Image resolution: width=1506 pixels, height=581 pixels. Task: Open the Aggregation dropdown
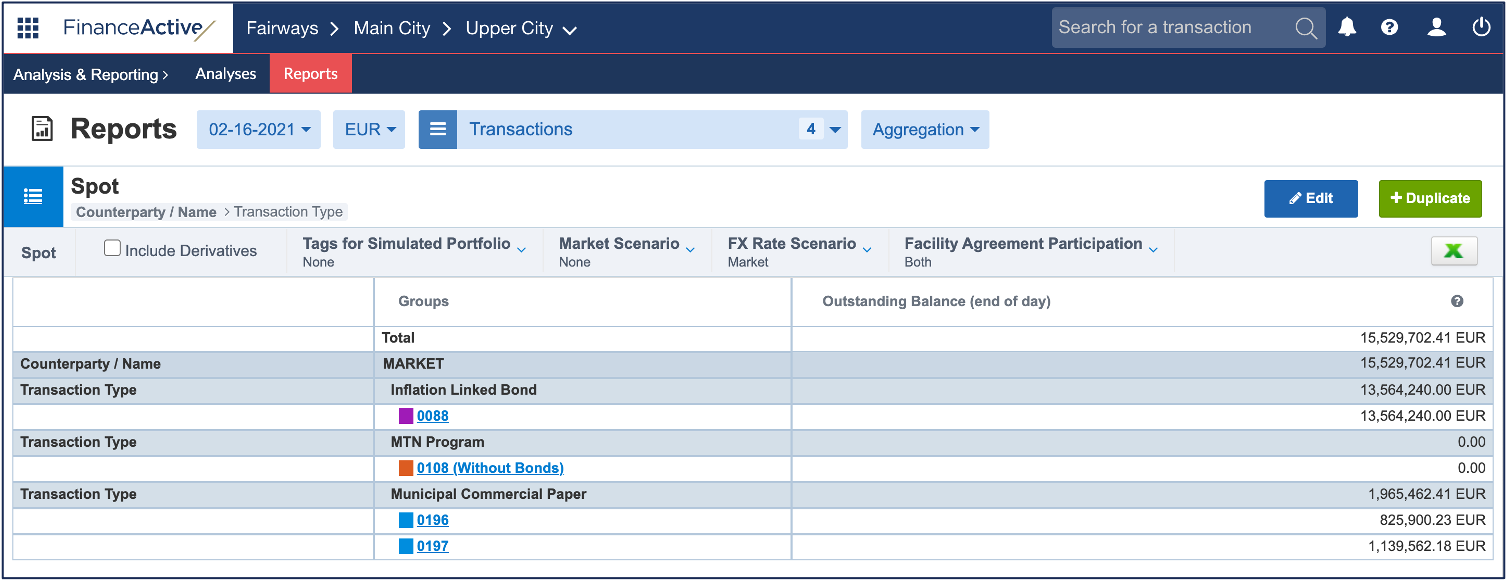tap(925, 130)
